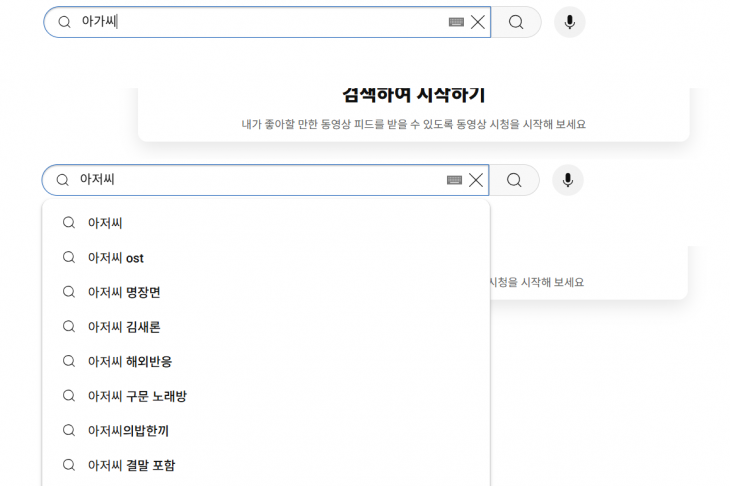This screenshot has height=486, width=730.
Task: Choose the 아저씨 해외반응 suggestion
Action: click(x=130, y=361)
